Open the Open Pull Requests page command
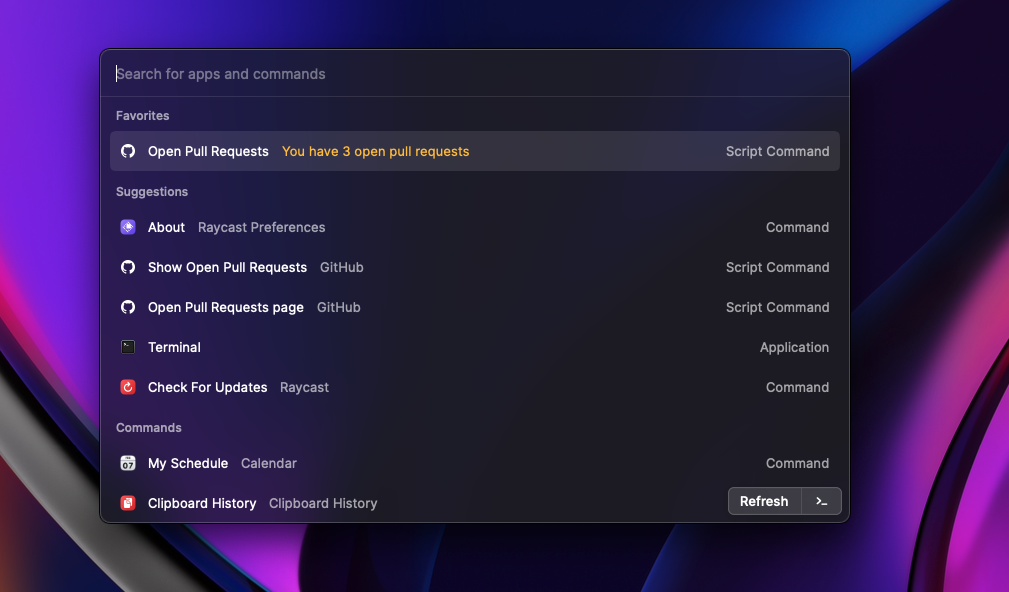The height and width of the screenshot is (592, 1009). [226, 307]
